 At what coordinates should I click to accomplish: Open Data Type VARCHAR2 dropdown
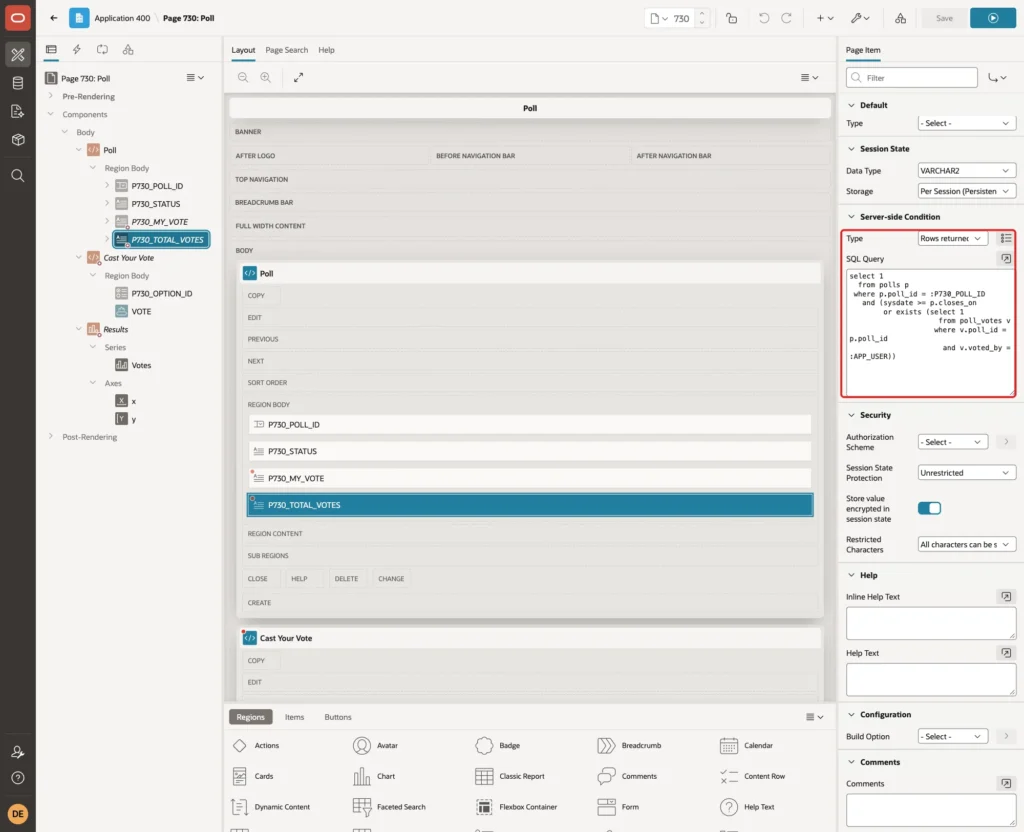click(x=966, y=170)
